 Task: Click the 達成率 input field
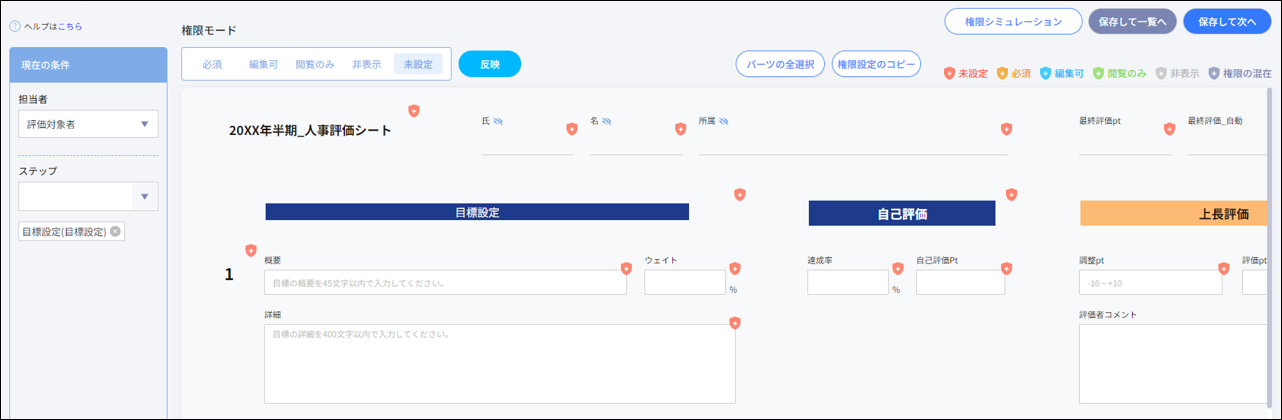(848, 282)
